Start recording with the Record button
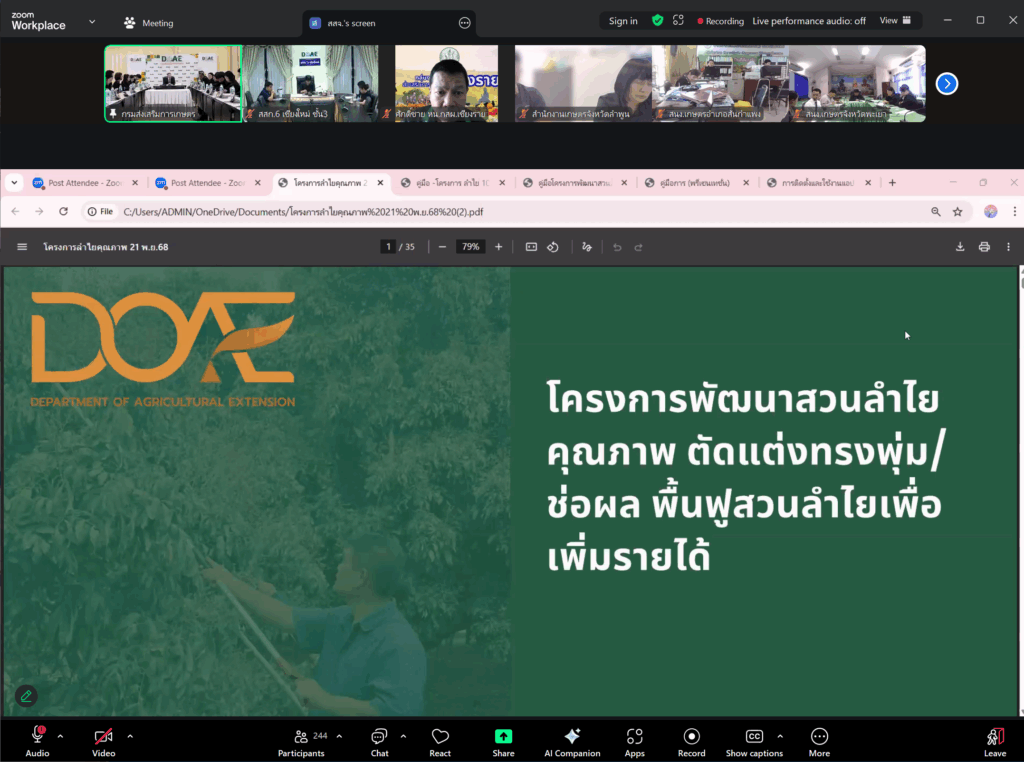The image size is (1024, 762). click(x=691, y=741)
